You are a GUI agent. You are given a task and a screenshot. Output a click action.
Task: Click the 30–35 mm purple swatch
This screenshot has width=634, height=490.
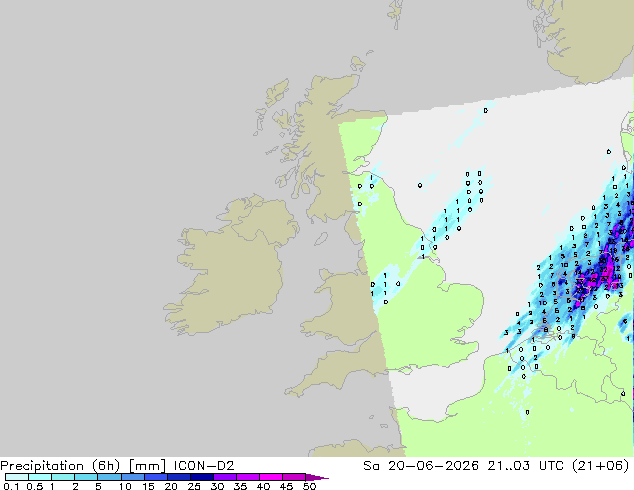coord(224,477)
